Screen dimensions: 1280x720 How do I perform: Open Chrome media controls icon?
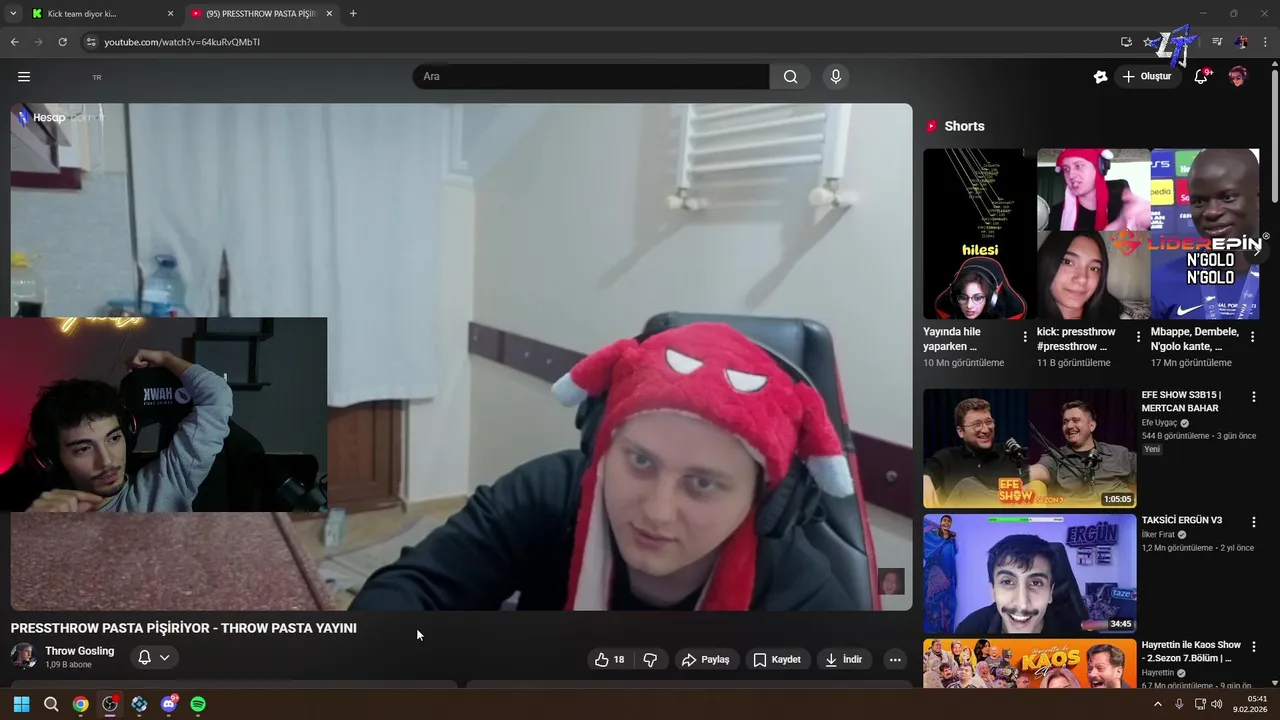[1217, 42]
